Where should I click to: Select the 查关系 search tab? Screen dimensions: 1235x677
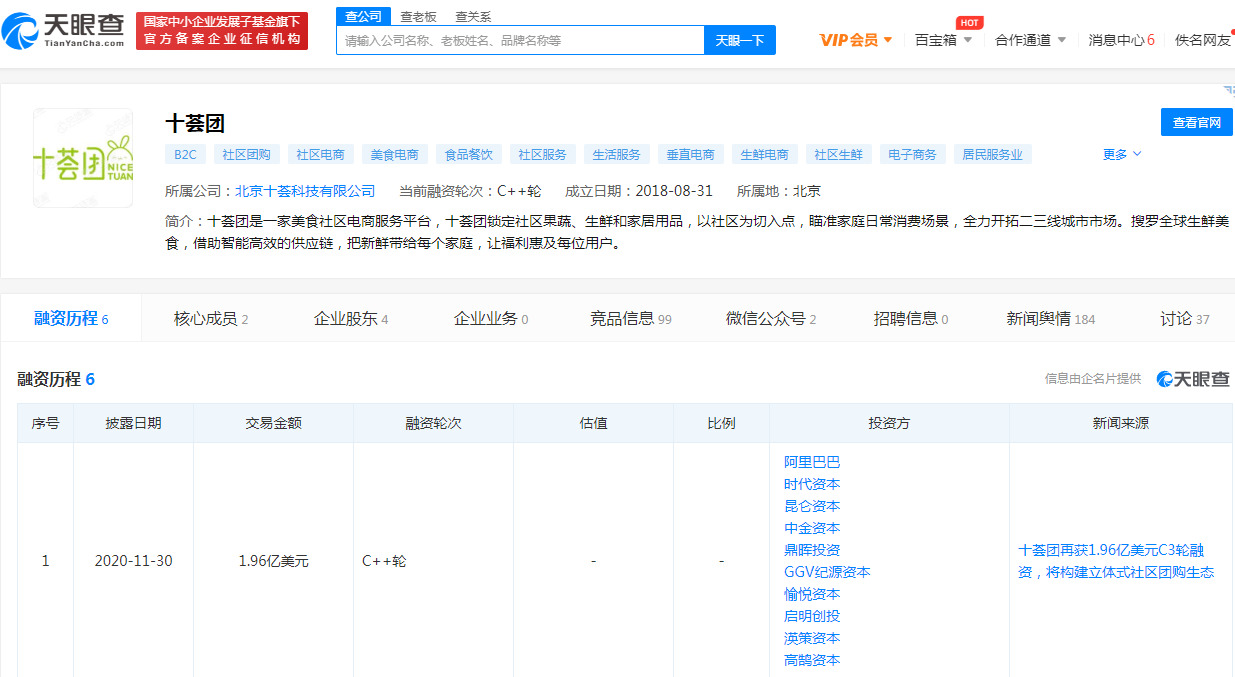tap(473, 17)
